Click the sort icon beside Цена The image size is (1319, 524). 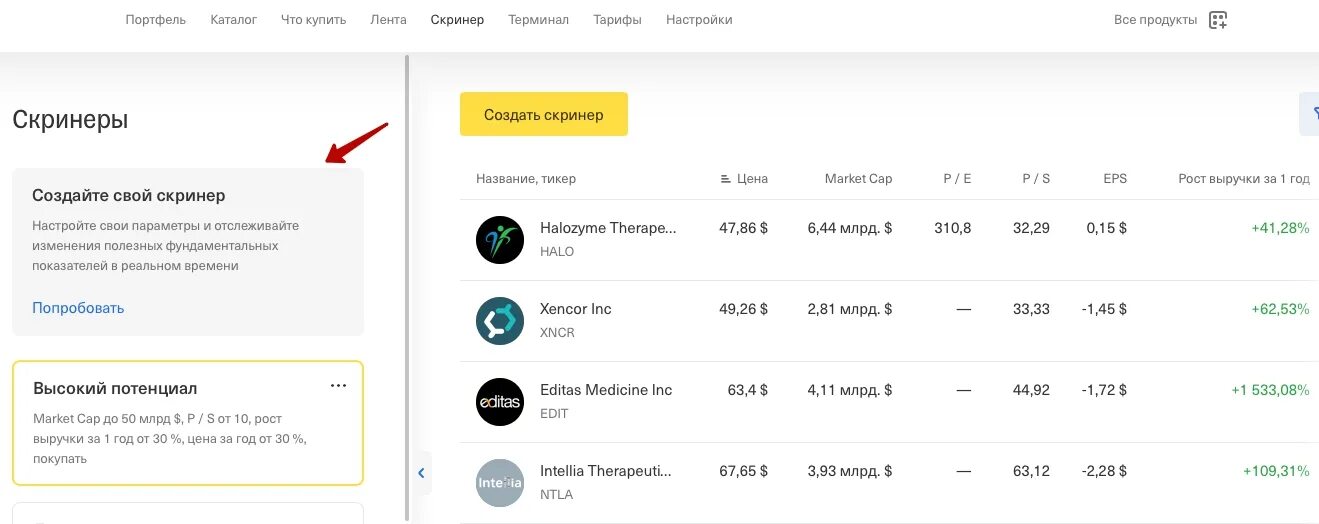[x=726, y=179]
